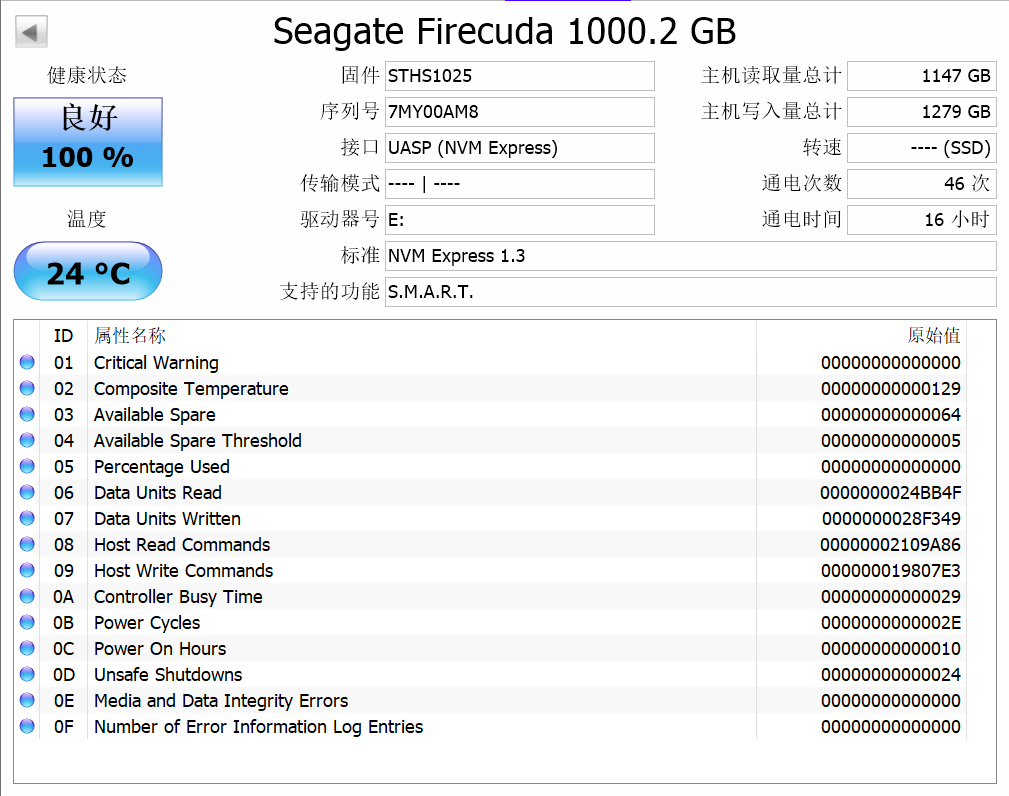Click the status dot for Percentage Used
The height and width of the screenshot is (796, 1009).
point(27,466)
